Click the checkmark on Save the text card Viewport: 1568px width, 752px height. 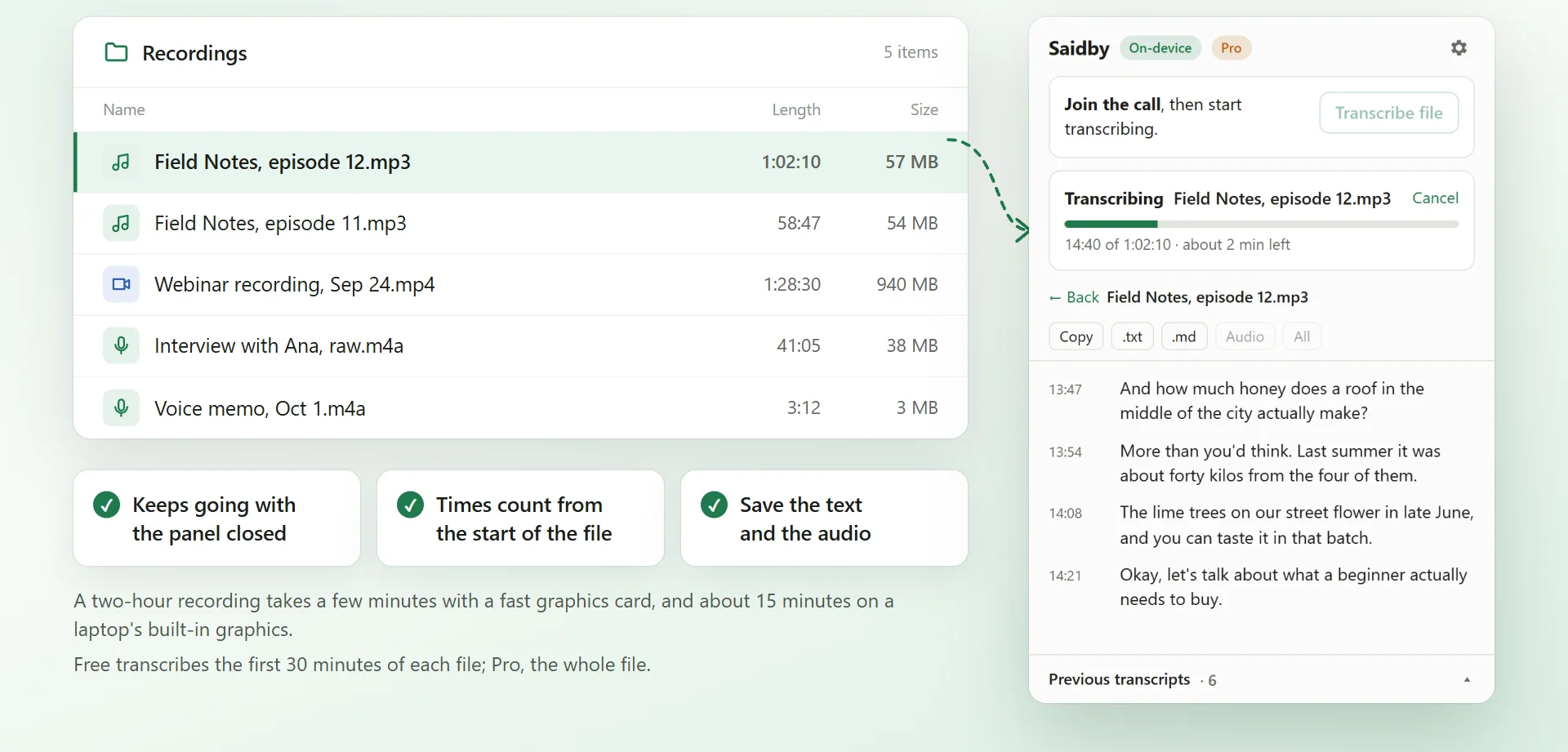pyautogui.click(x=714, y=505)
